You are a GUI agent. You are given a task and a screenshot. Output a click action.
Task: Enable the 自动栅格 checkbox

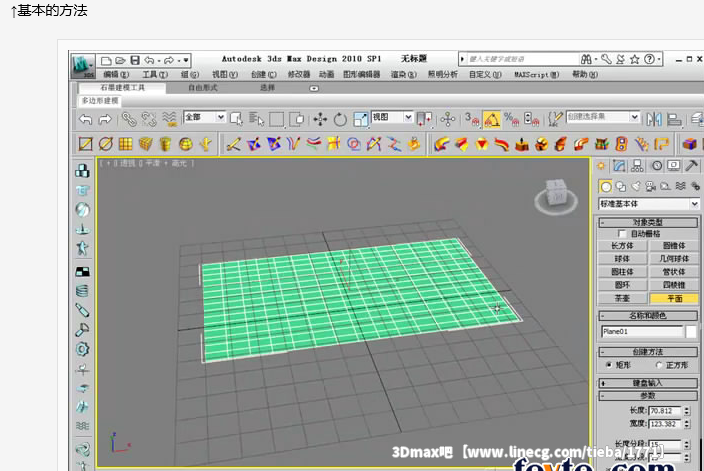[622, 234]
